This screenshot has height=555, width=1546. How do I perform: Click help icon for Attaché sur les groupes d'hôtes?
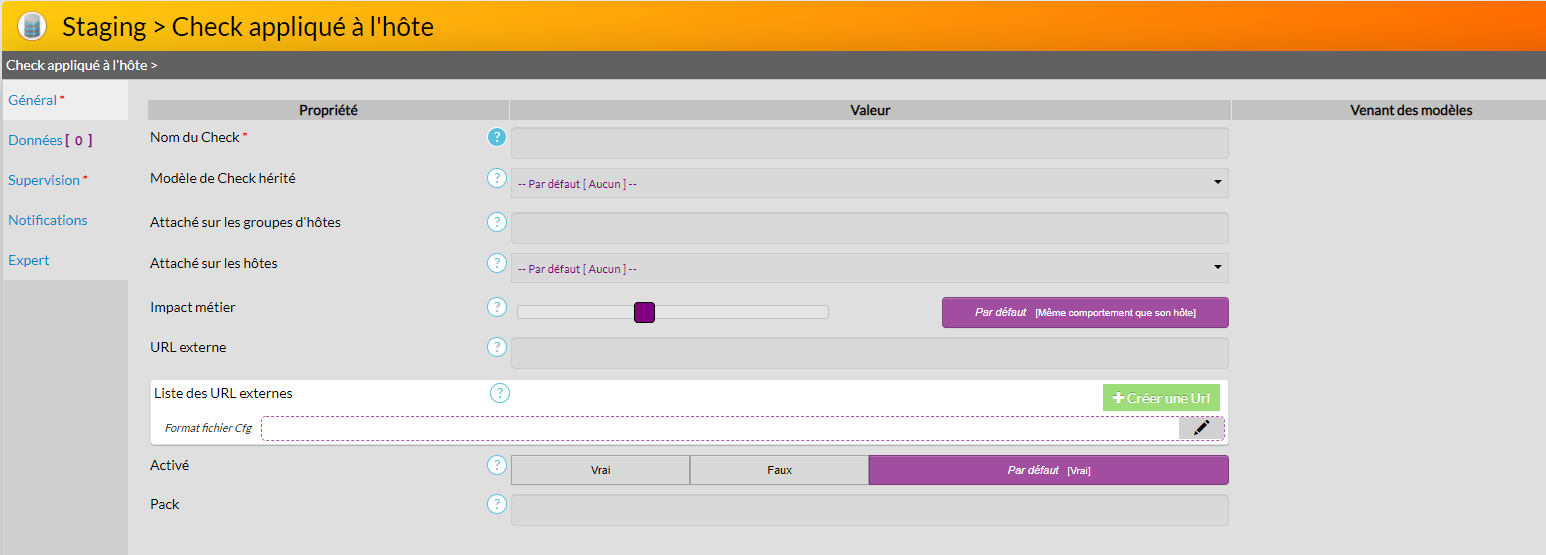(x=497, y=222)
